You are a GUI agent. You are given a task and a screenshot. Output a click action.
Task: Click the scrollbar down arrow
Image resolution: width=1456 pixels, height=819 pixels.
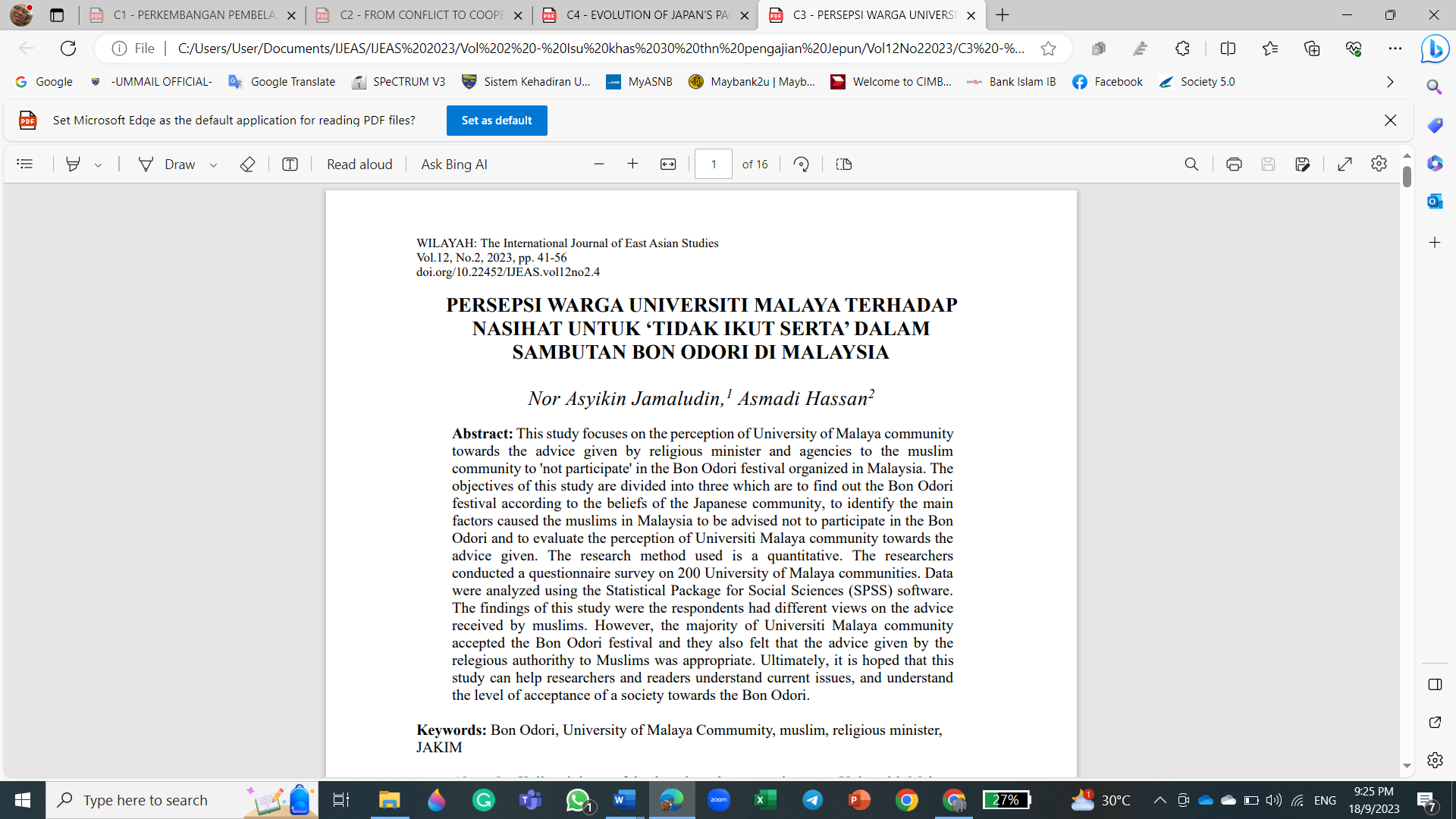point(1407,766)
